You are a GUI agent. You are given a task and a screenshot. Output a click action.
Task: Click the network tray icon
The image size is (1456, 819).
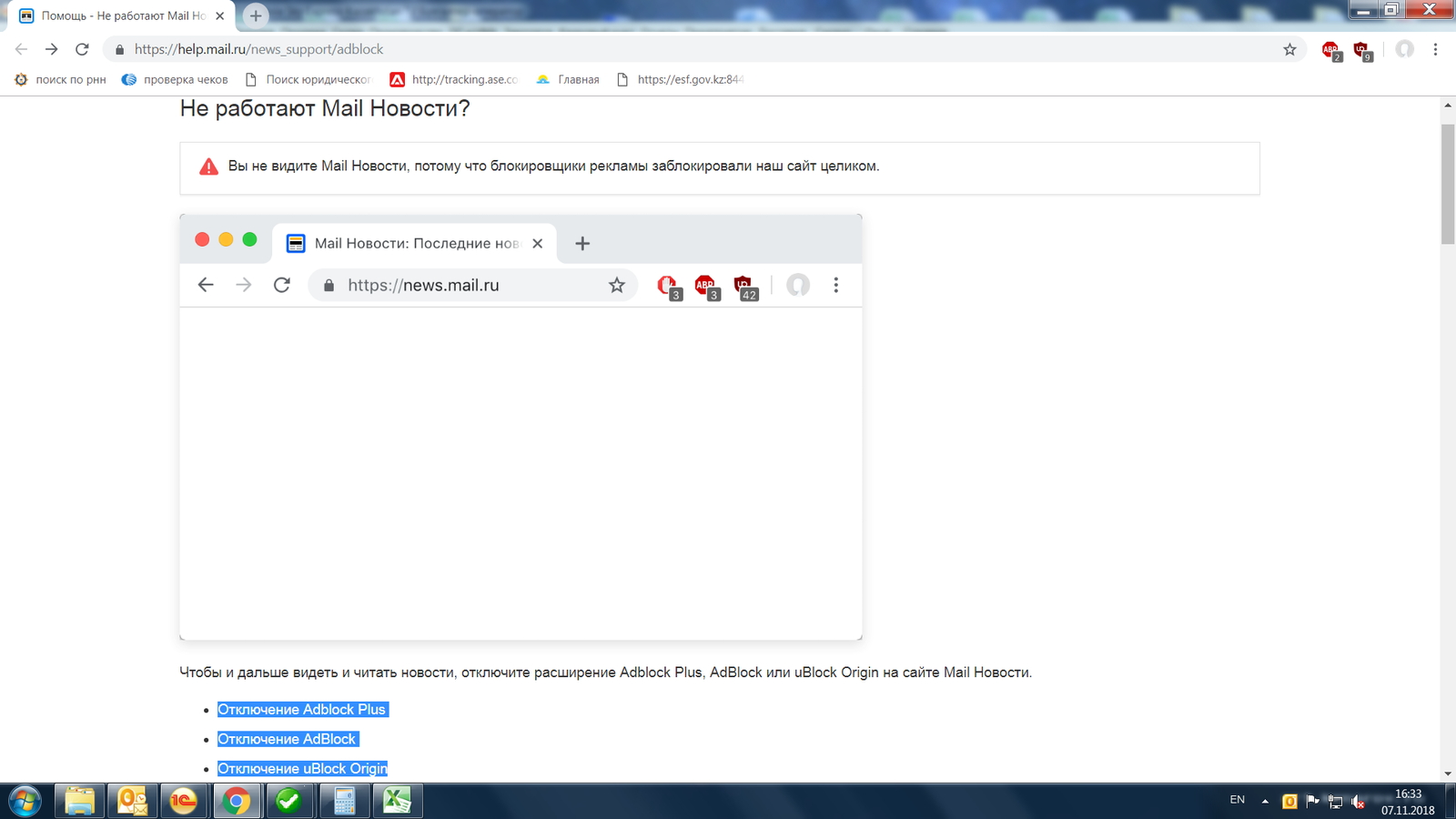(x=1335, y=802)
